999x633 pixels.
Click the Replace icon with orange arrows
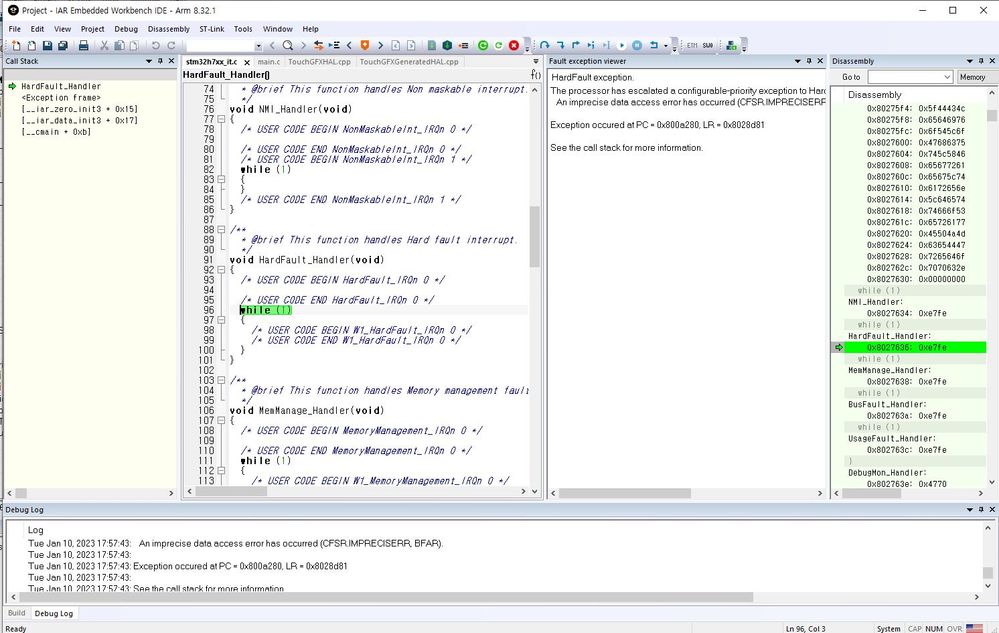point(318,45)
